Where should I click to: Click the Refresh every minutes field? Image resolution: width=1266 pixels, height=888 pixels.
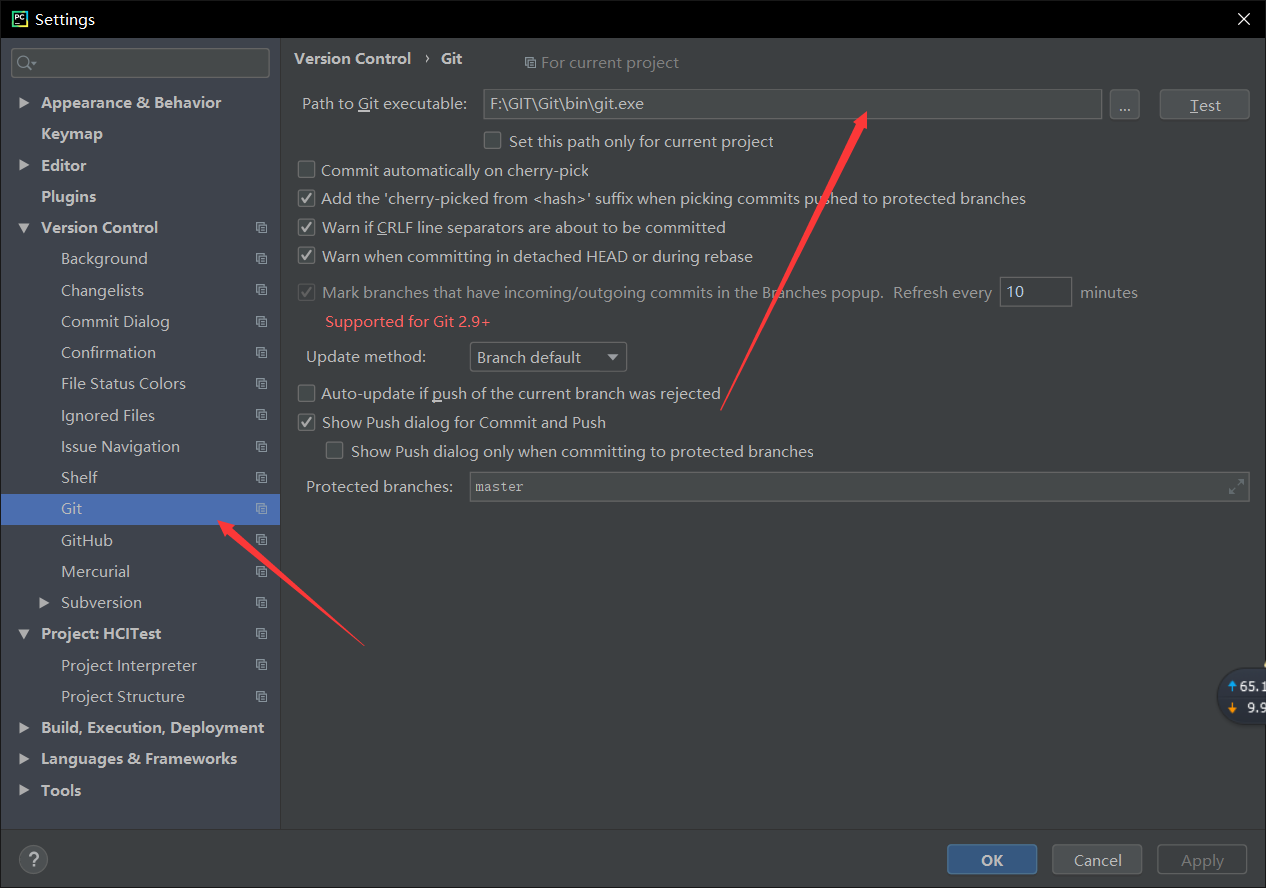1036,292
